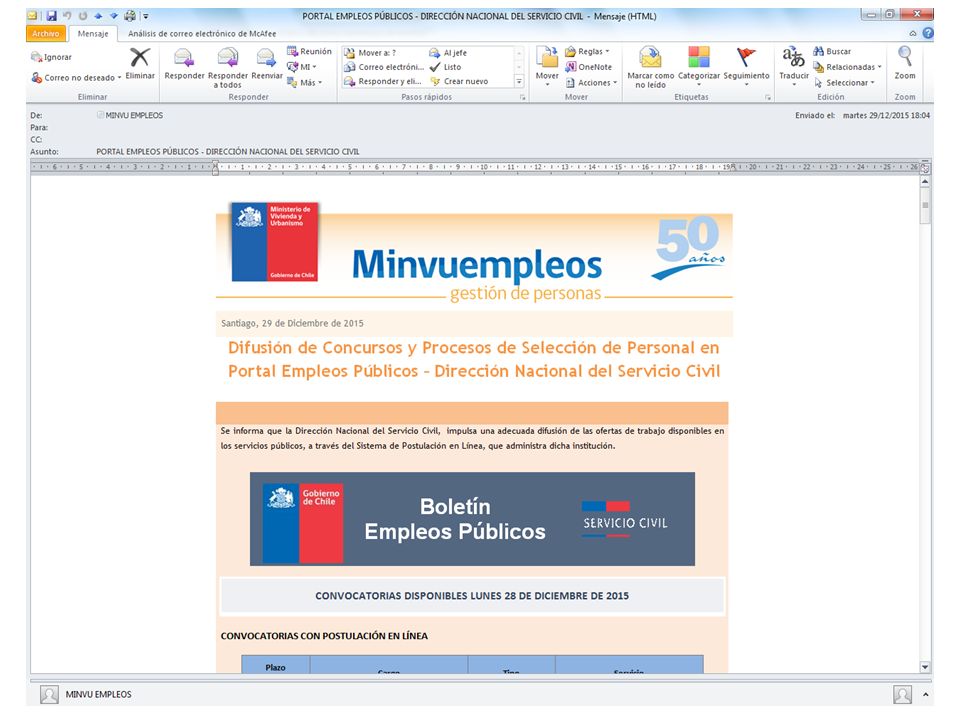Click the 'Plazo' table column header
Image resolution: width=960 pixels, height=720 pixels.
click(x=276, y=667)
